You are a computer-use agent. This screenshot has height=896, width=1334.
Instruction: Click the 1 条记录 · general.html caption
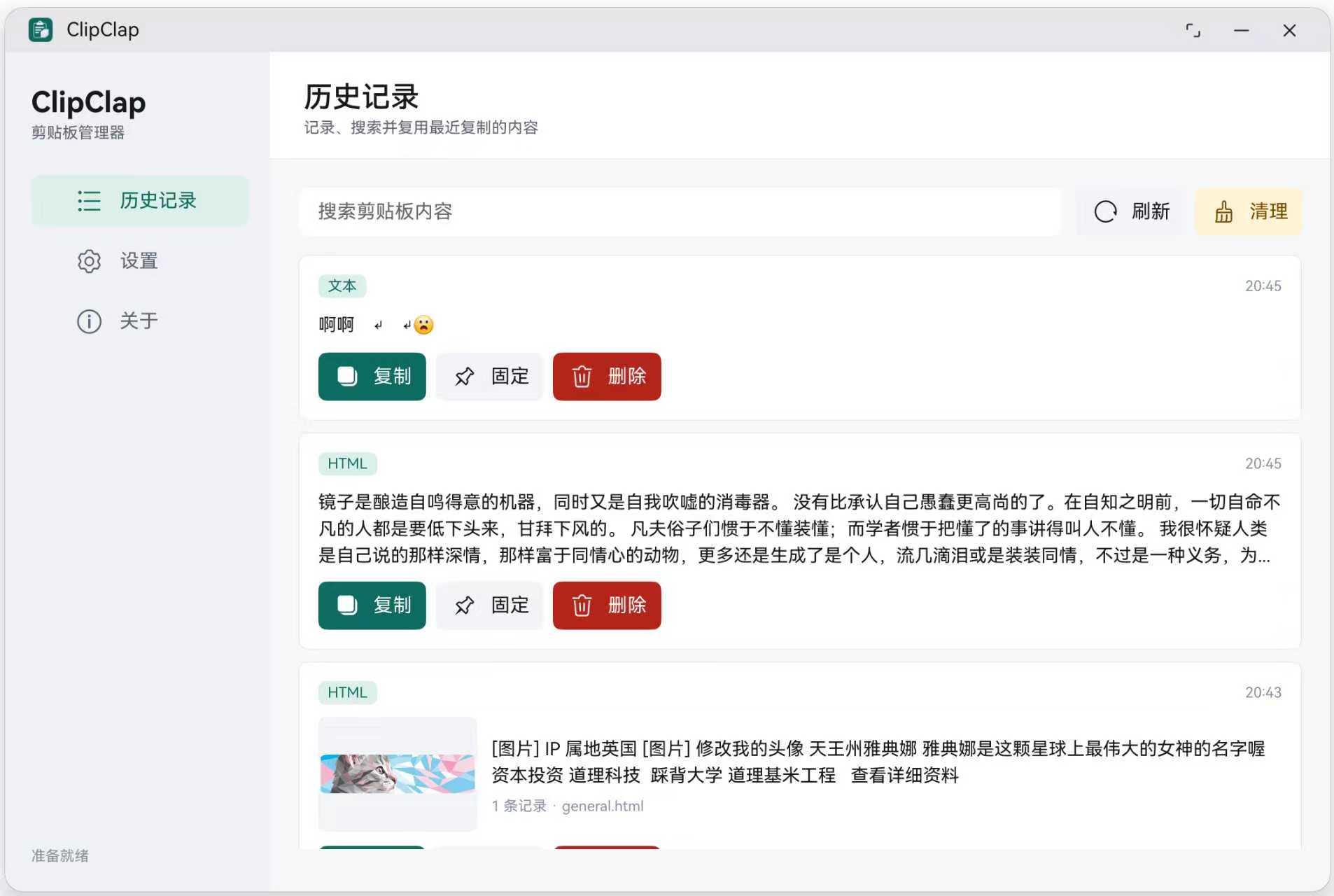pyautogui.click(x=568, y=806)
